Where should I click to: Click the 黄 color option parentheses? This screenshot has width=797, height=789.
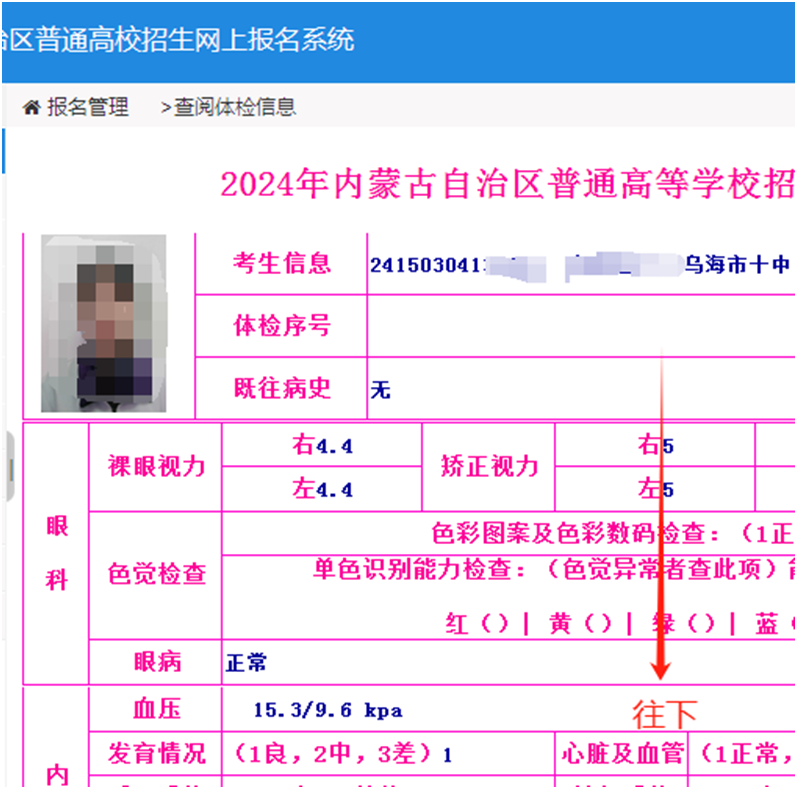pyautogui.click(x=581, y=624)
